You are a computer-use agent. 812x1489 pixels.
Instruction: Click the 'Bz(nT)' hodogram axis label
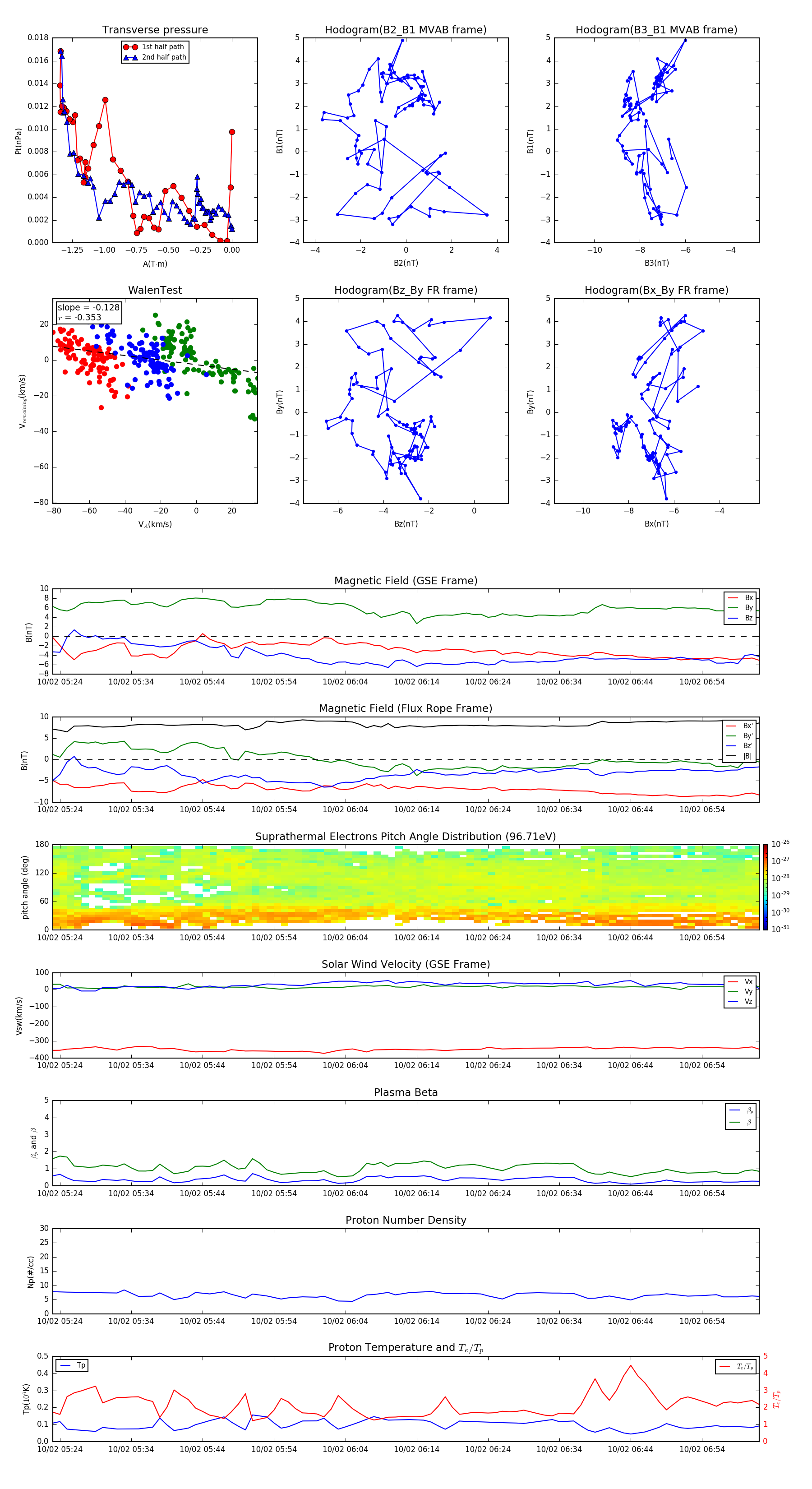(x=406, y=524)
